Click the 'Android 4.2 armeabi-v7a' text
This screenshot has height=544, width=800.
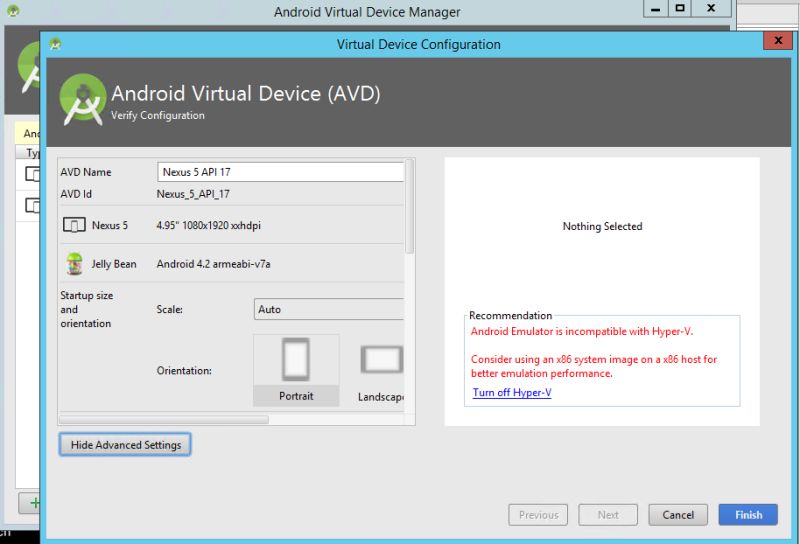tap(213, 264)
